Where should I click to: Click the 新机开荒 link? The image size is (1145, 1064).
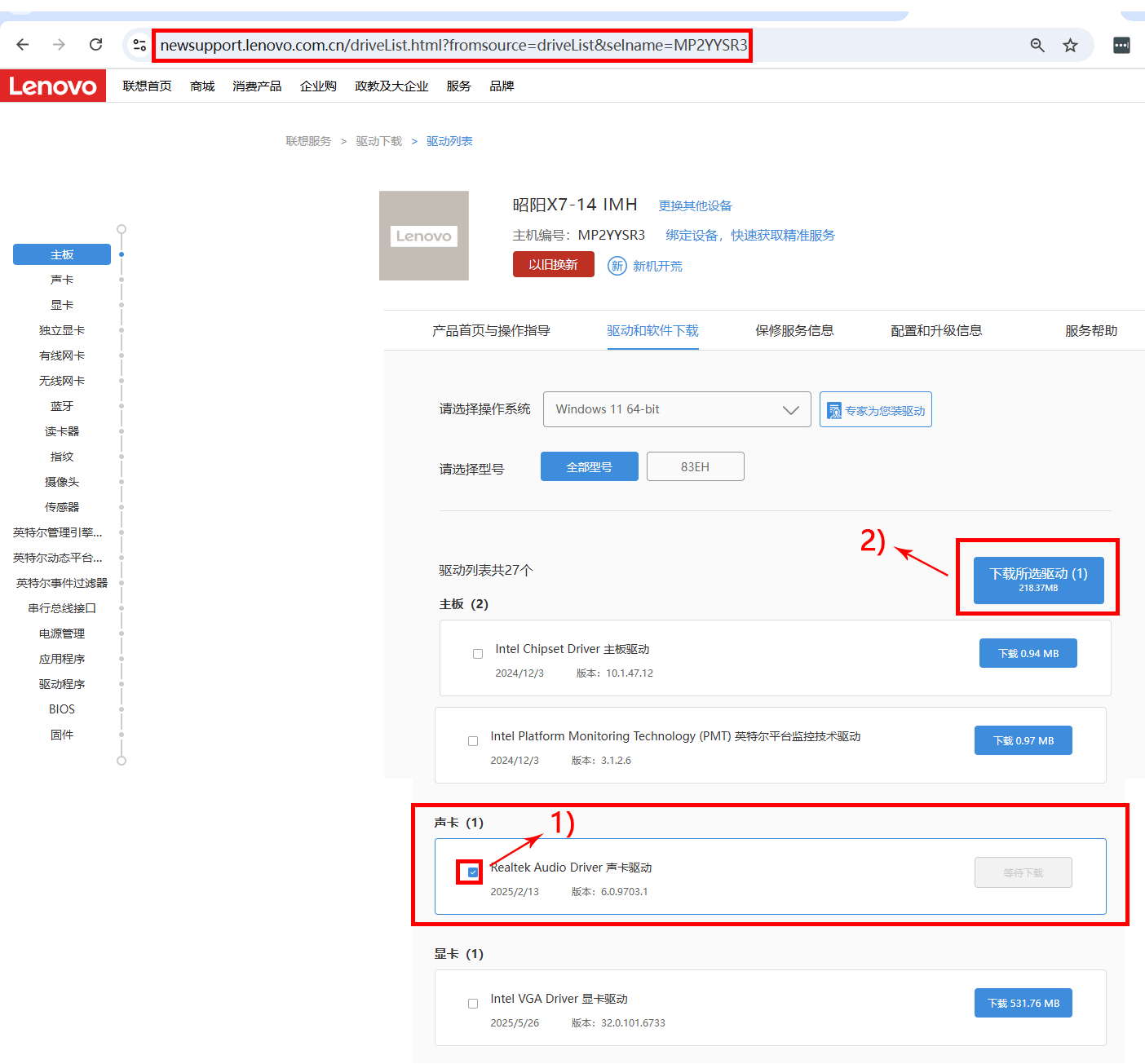(x=657, y=266)
